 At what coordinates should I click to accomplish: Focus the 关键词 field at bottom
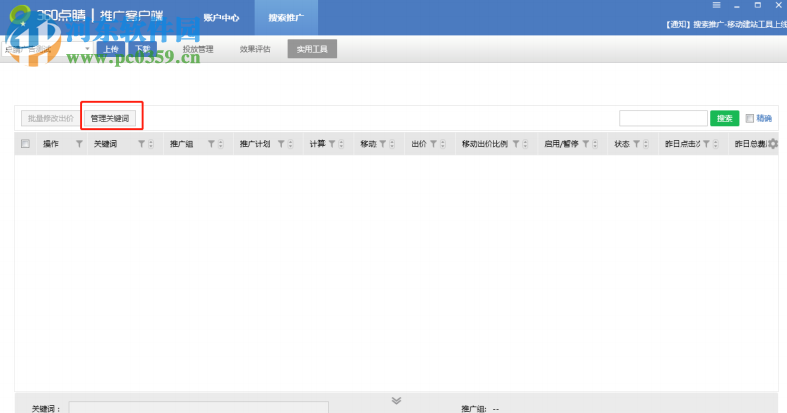point(199,407)
